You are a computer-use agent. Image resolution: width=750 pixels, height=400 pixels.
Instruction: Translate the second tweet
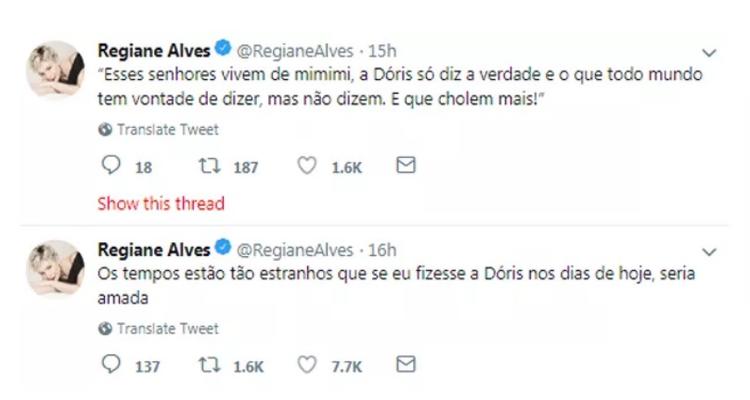(x=166, y=328)
